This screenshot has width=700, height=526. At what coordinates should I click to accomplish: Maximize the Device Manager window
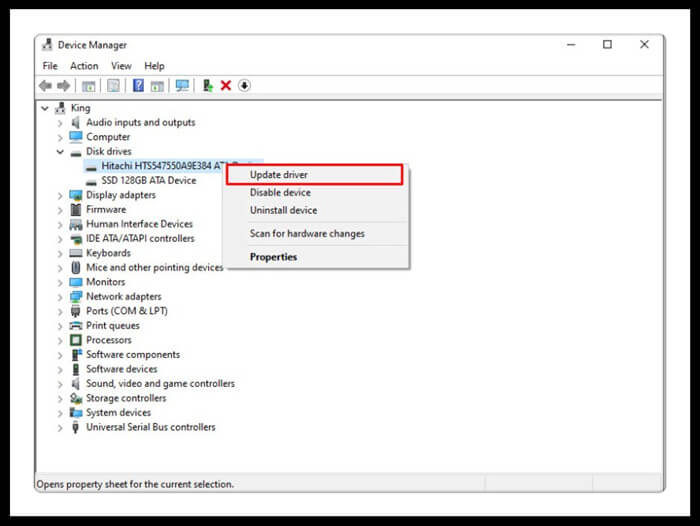(x=607, y=44)
